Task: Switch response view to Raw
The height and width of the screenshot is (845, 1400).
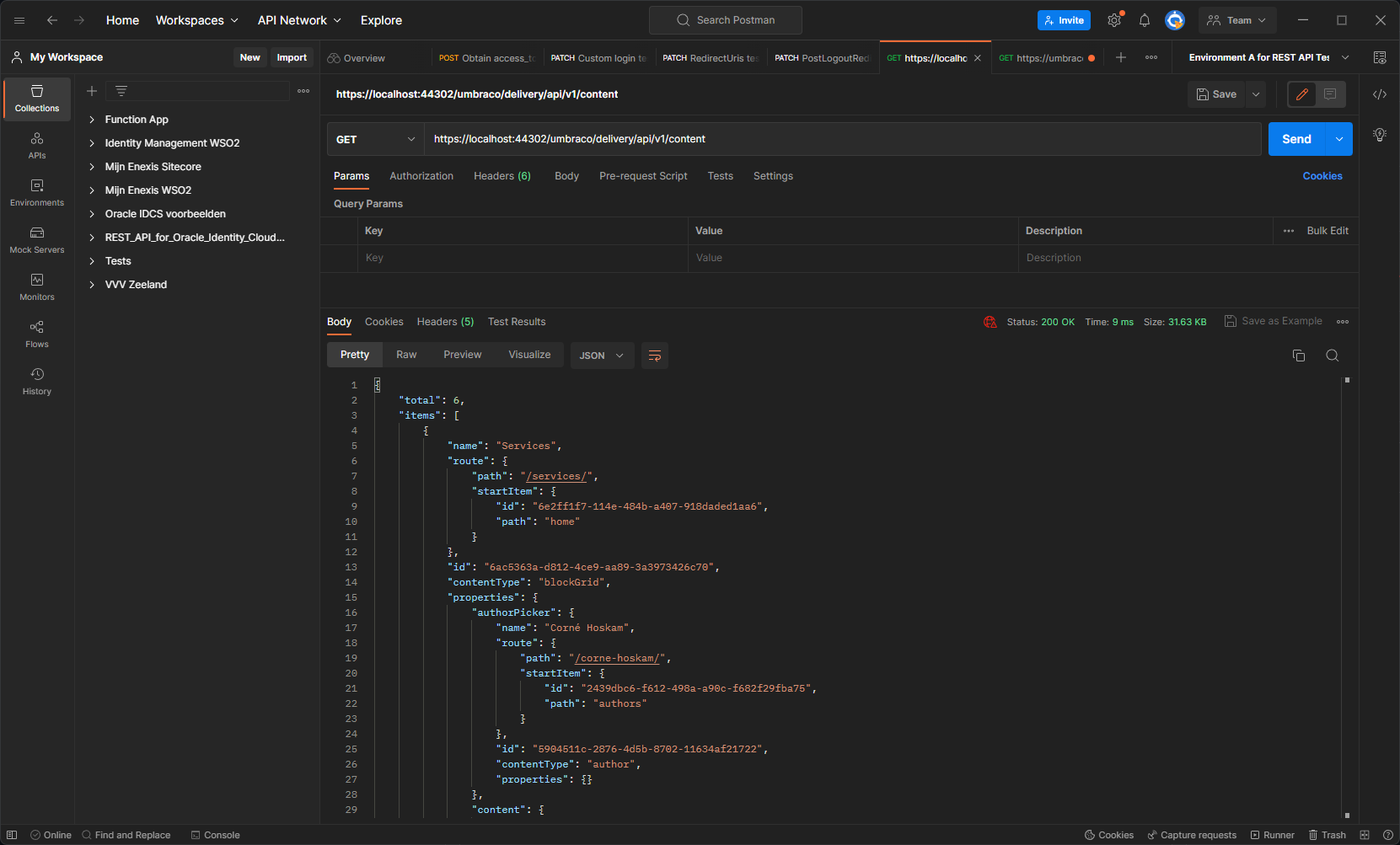Action: (x=406, y=355)
